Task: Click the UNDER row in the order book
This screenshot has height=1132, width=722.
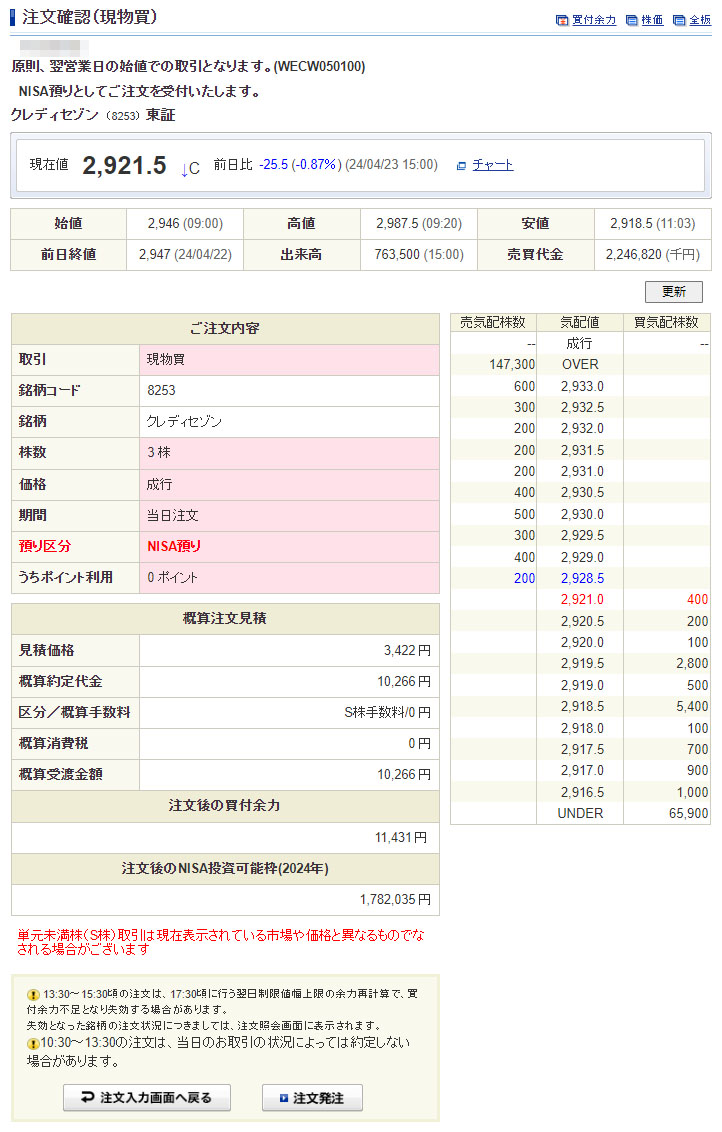Action: [580, 813]
